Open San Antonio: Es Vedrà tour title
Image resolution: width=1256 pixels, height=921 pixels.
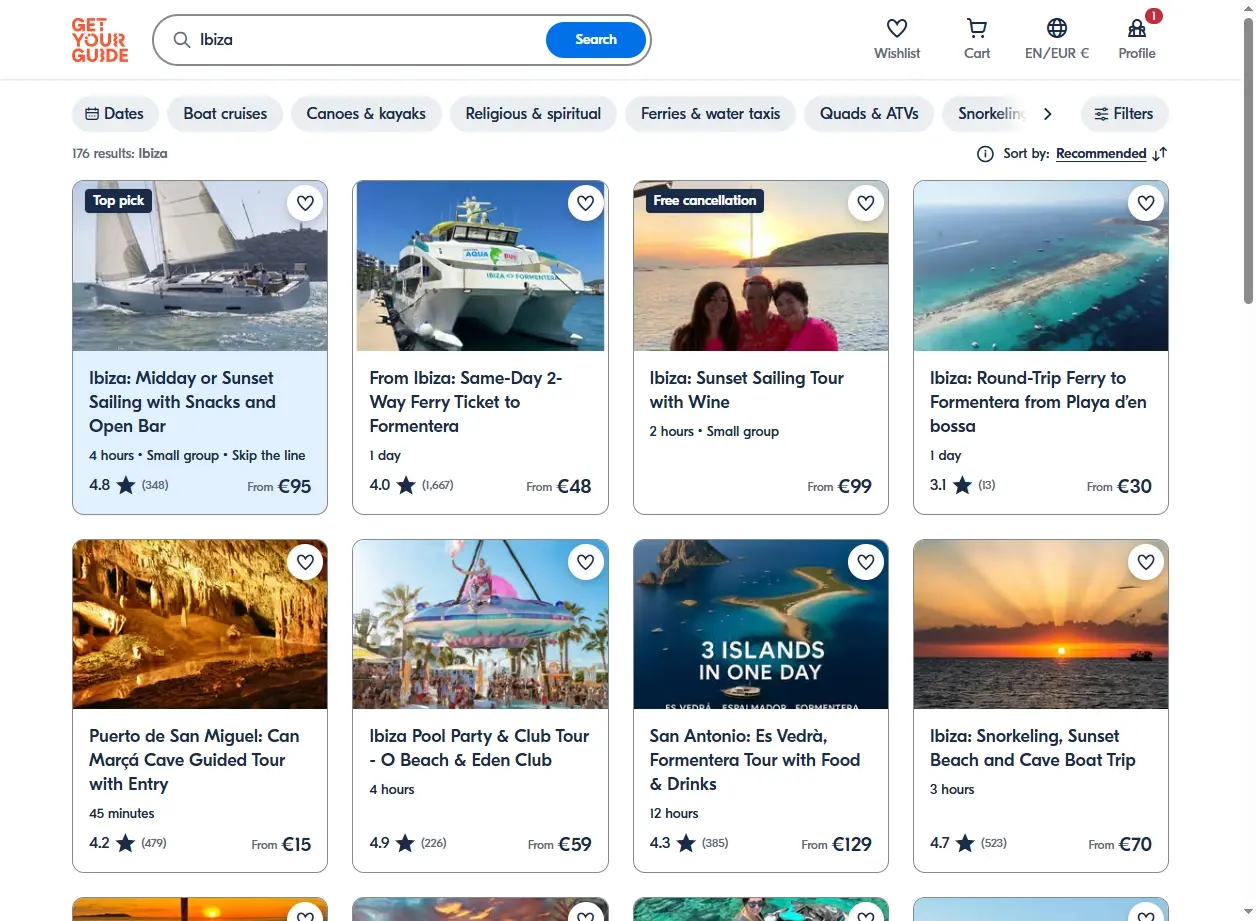(x=755, y=760)
